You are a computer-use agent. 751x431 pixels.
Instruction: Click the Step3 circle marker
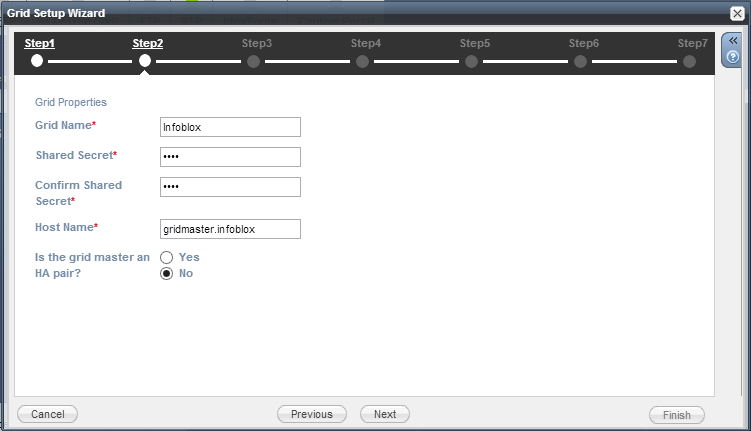click(x=254, y=61)
